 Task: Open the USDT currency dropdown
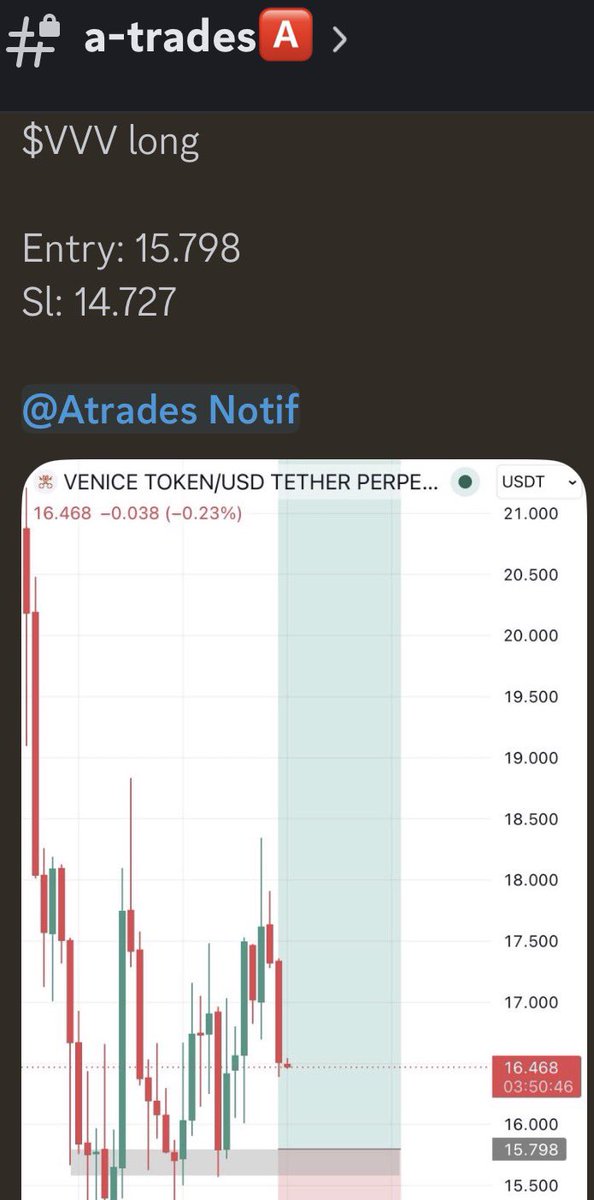pos(540,482)
